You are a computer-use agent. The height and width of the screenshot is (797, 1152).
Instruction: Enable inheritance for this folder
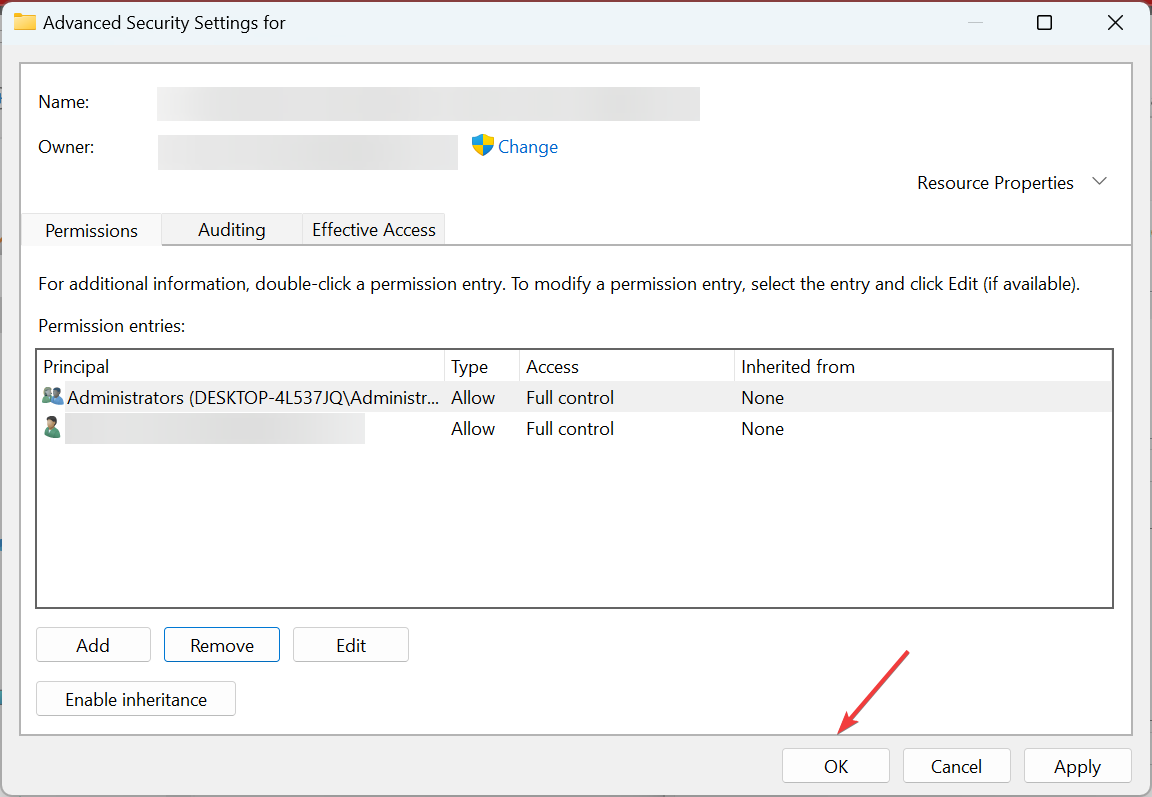click(136, 700)
